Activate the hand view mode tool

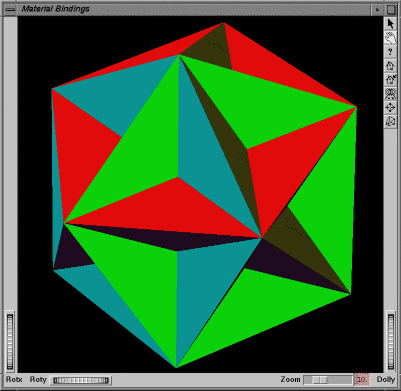tap(390, 38)
